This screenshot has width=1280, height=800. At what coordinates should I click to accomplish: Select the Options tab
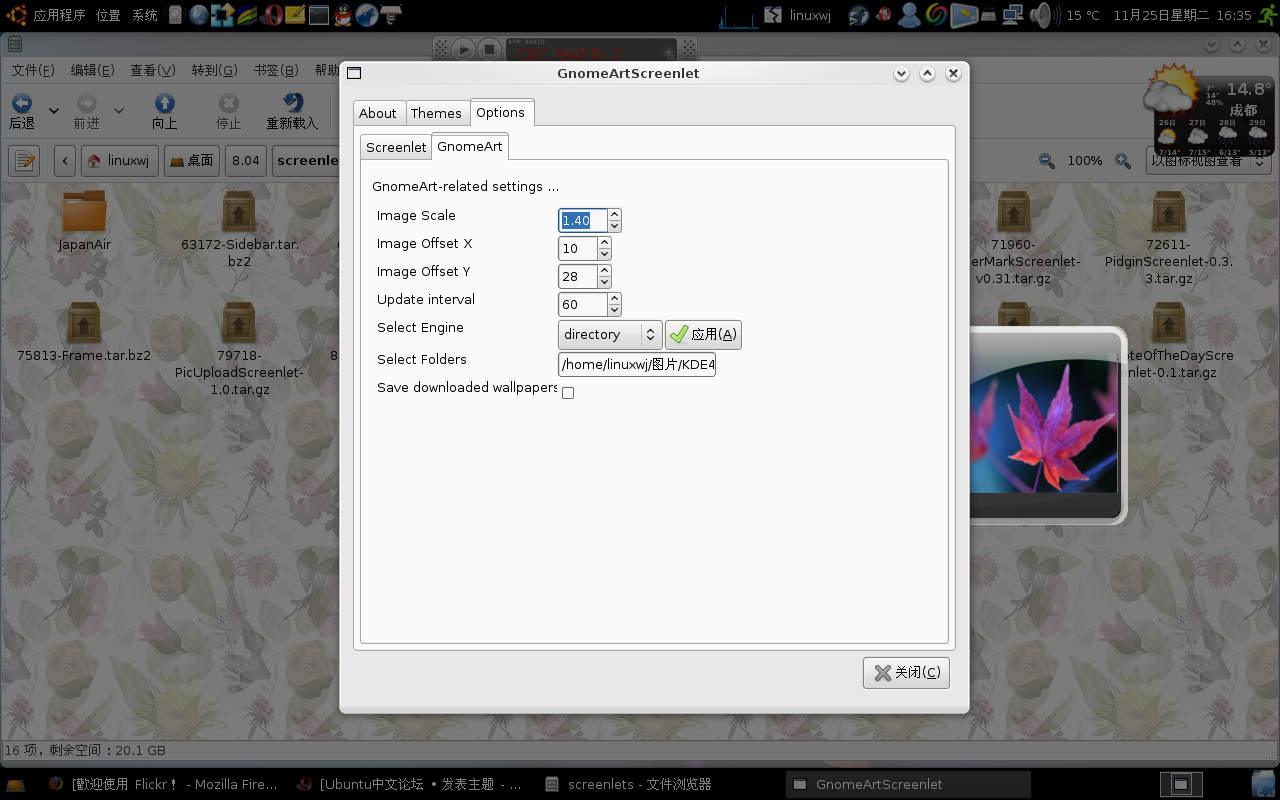click(x=501, y=112)
